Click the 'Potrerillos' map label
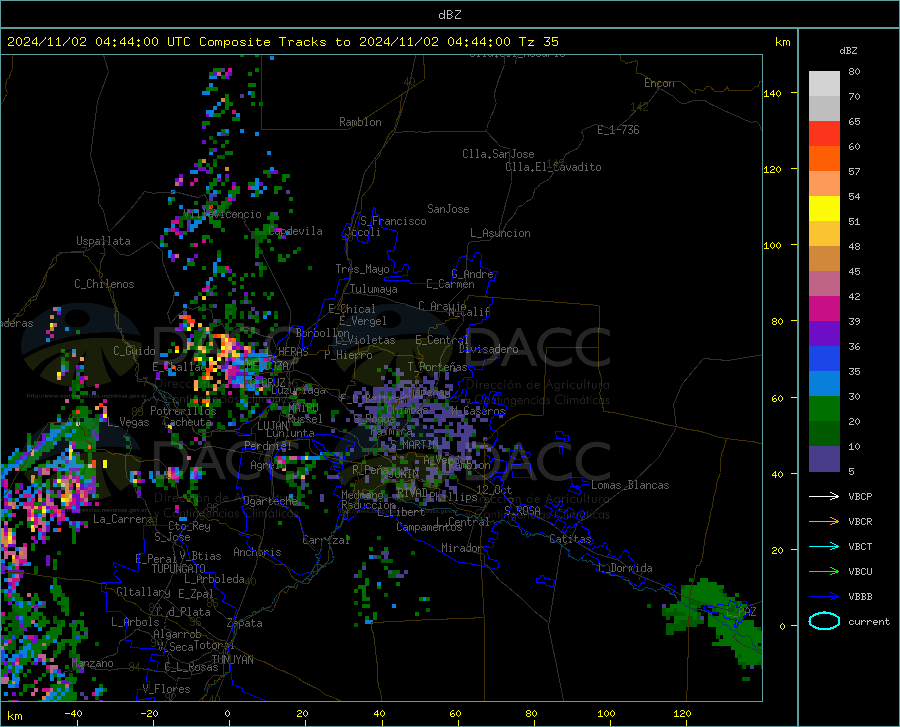The image size is (900, 727). (183, 411)
